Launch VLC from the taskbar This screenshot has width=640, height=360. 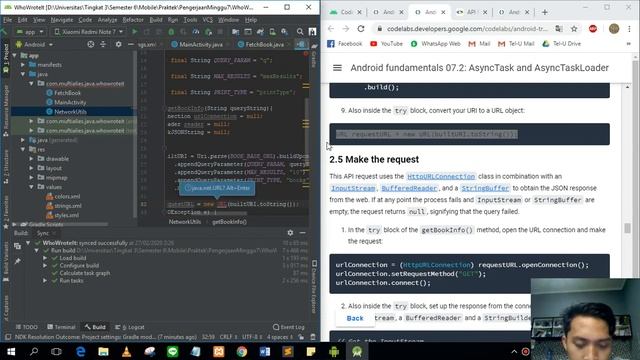tap(127, 351)
